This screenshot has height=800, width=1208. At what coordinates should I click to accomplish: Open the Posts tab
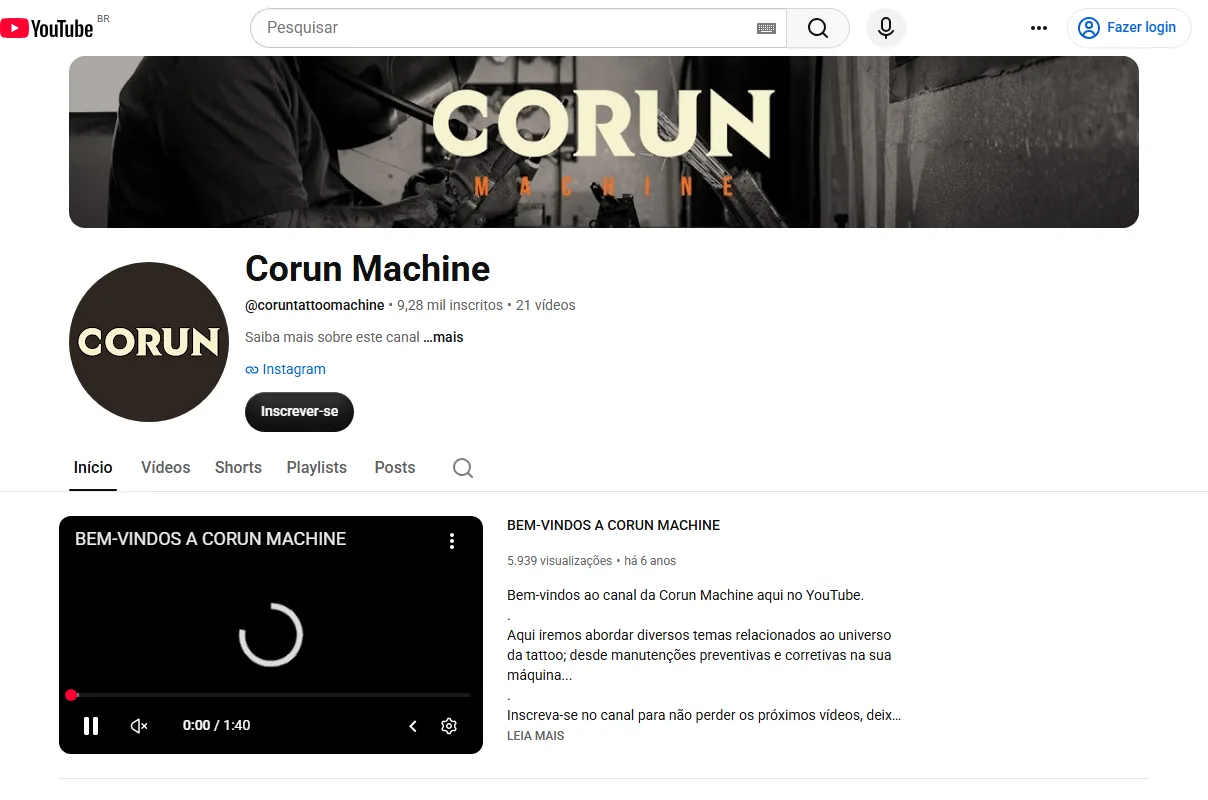click(395, 467)
